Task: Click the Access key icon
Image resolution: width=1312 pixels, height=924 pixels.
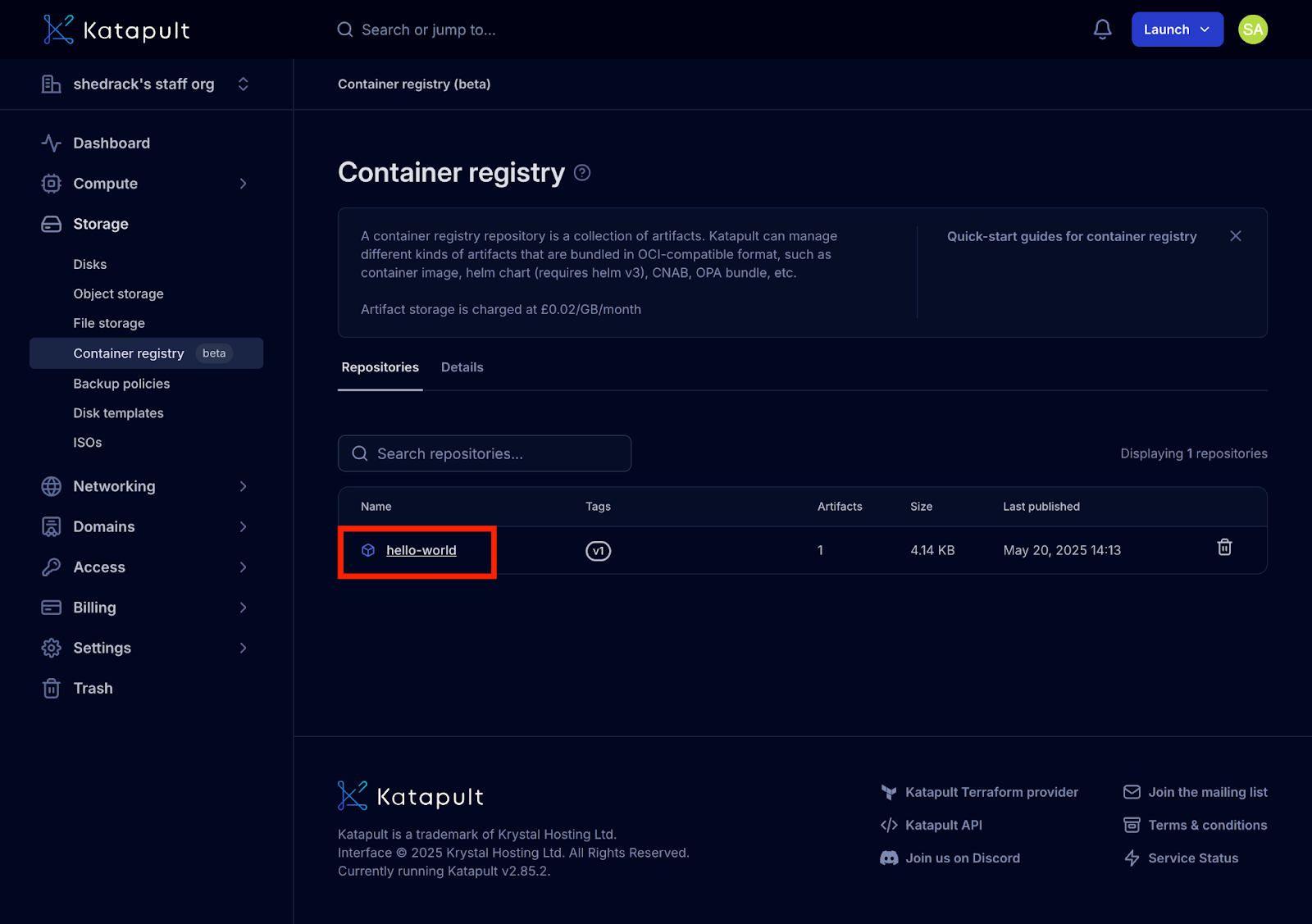Action: [51, 567]
